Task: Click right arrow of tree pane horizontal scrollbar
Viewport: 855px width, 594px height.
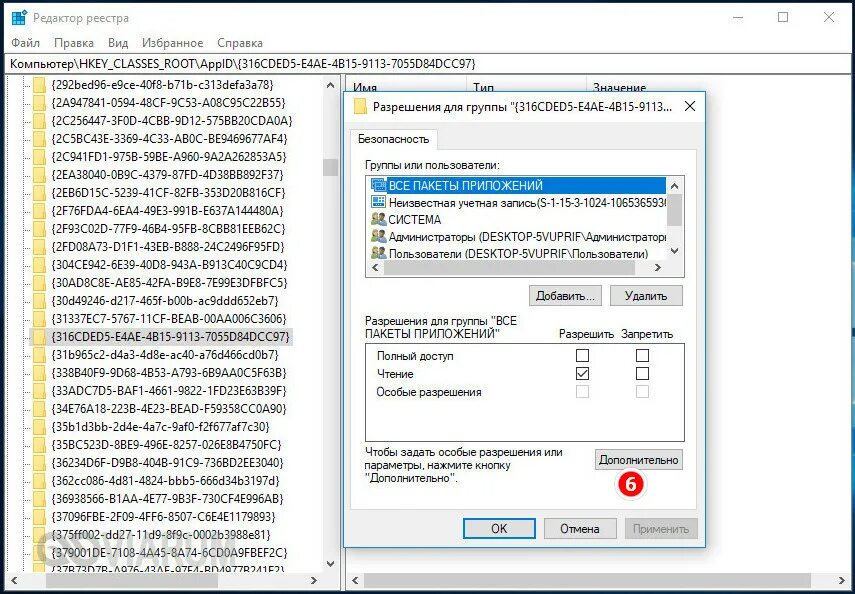Action: click(x=314, y=580)
